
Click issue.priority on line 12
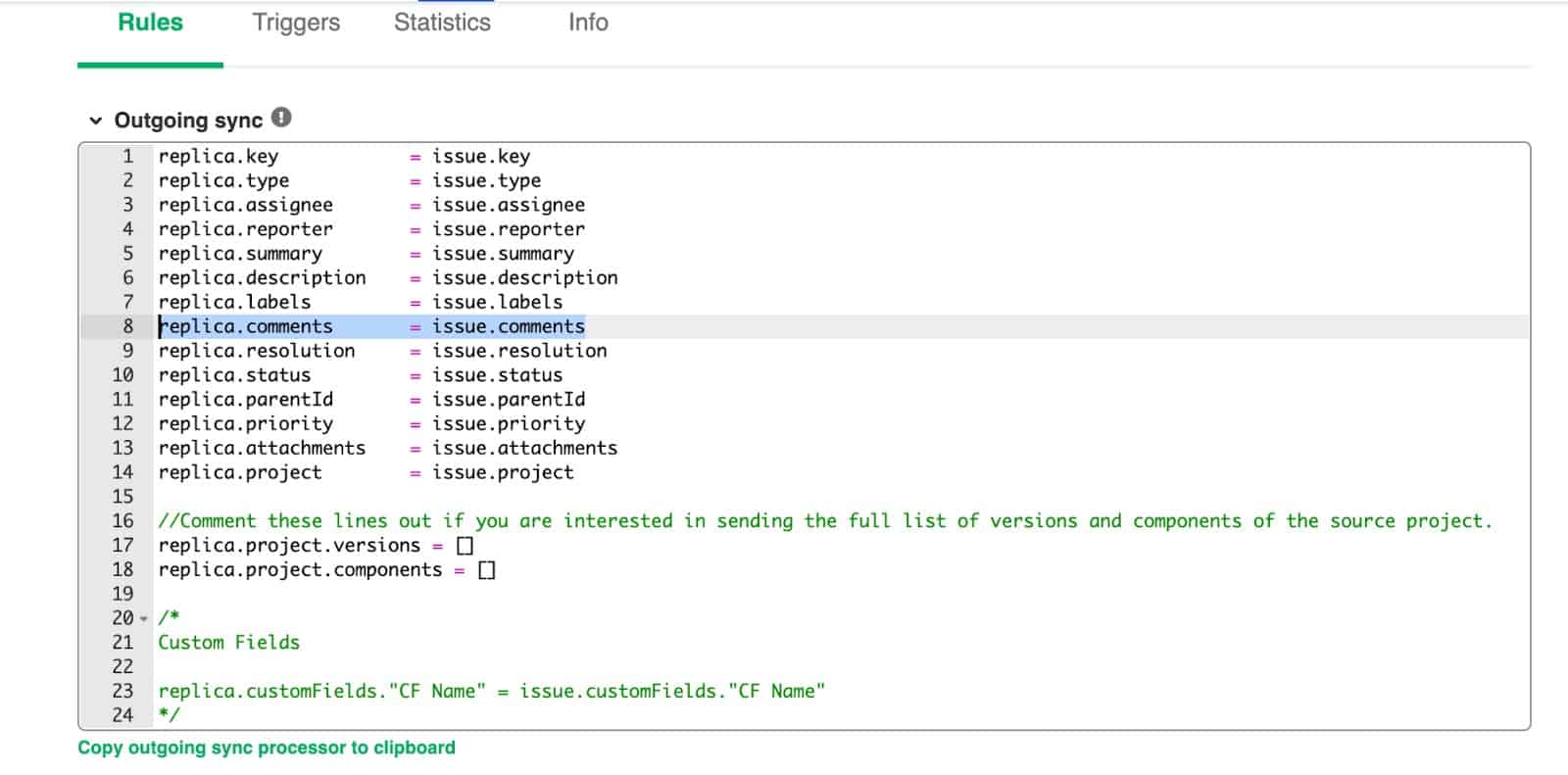(509, 424)
